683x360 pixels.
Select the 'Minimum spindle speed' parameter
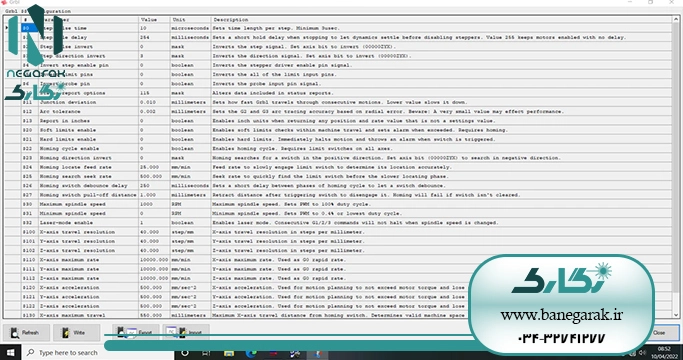point(88,214)
